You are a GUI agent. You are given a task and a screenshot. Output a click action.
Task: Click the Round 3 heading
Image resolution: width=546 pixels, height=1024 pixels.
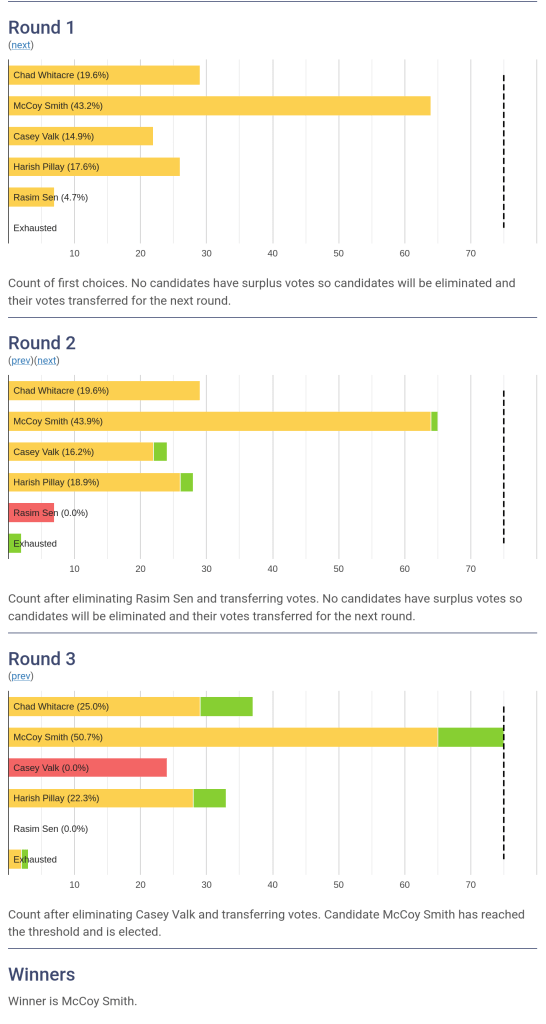42,658
